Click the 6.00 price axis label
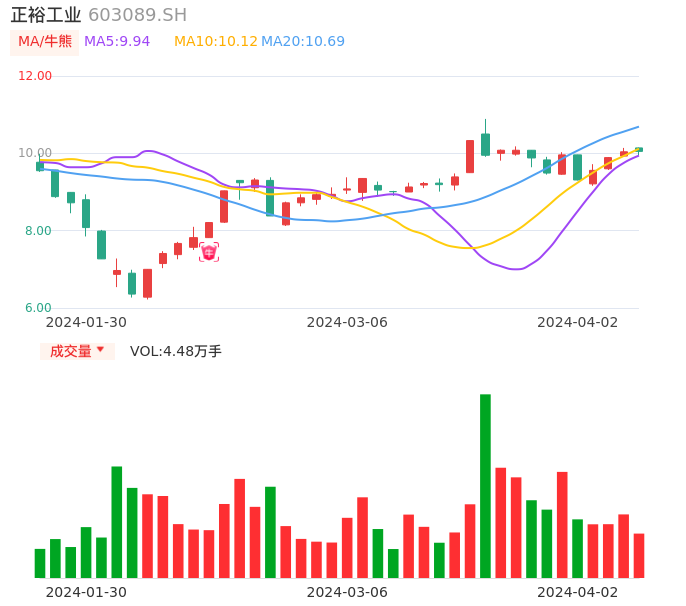This screenshot has height=606, width=686. 38,308
